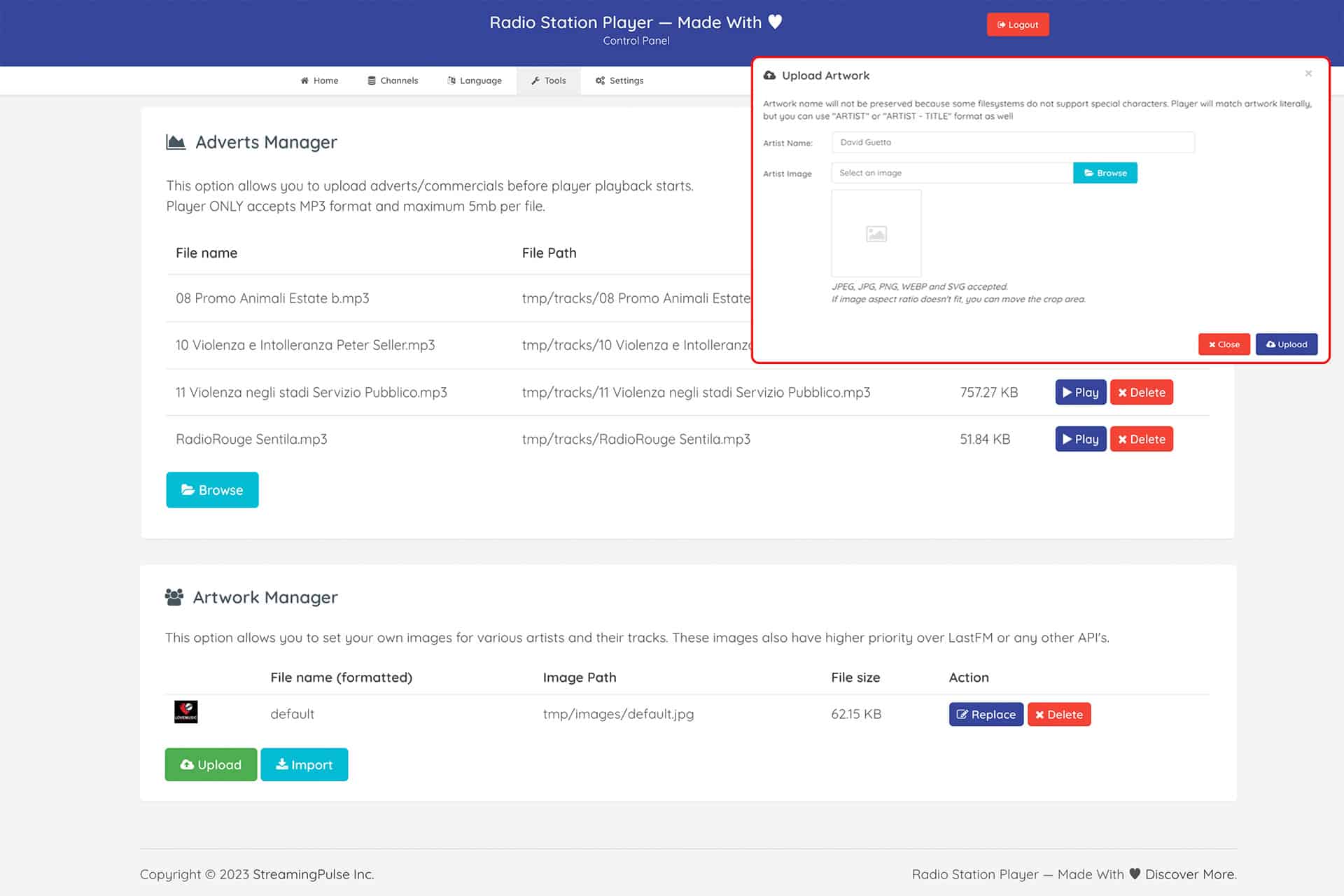Click the default artwork thumbnail
The width and height of the screenshot is (1344, 896).
185,712
